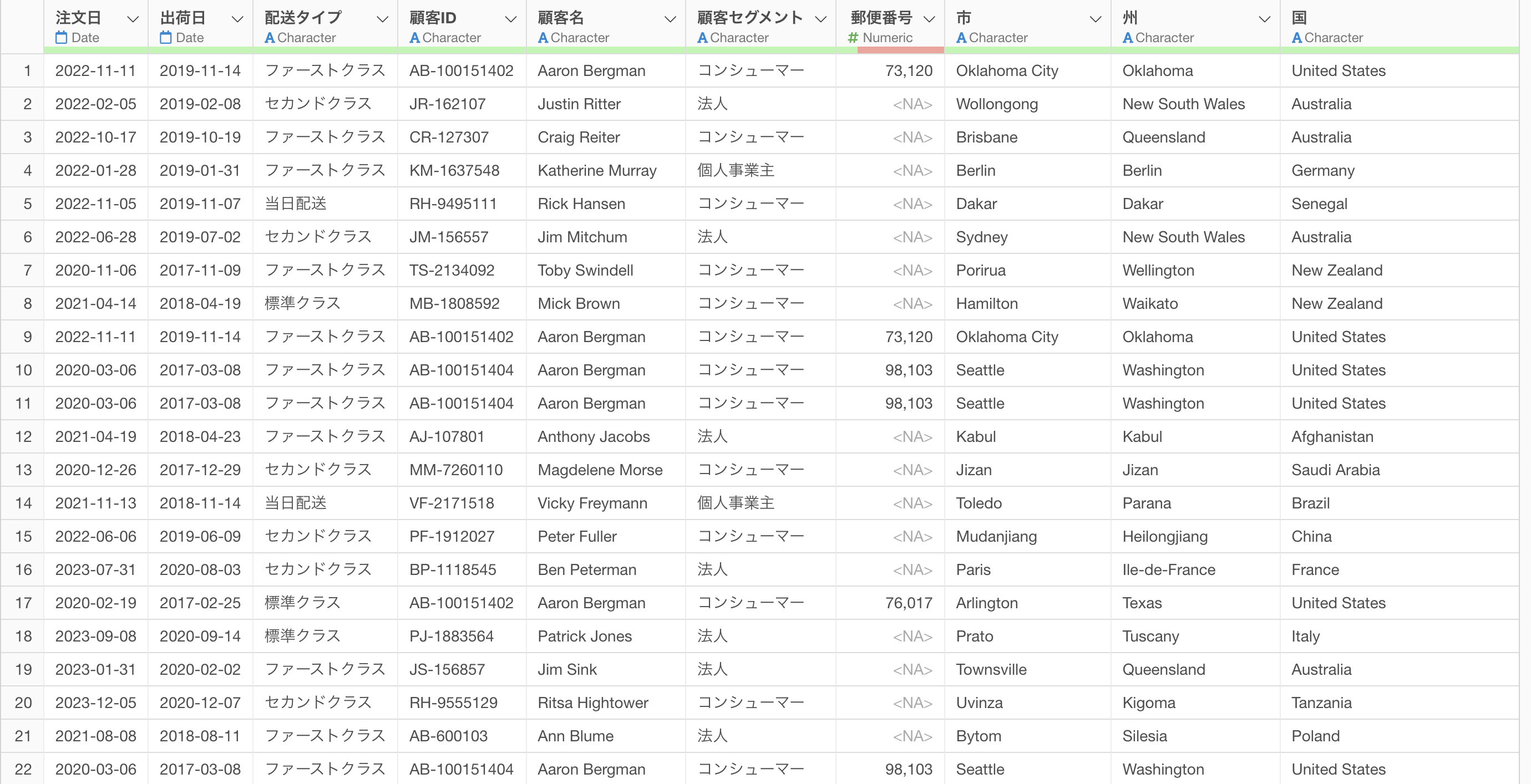Click the red NA indicator bar under 郵便番号

[900, 50]
